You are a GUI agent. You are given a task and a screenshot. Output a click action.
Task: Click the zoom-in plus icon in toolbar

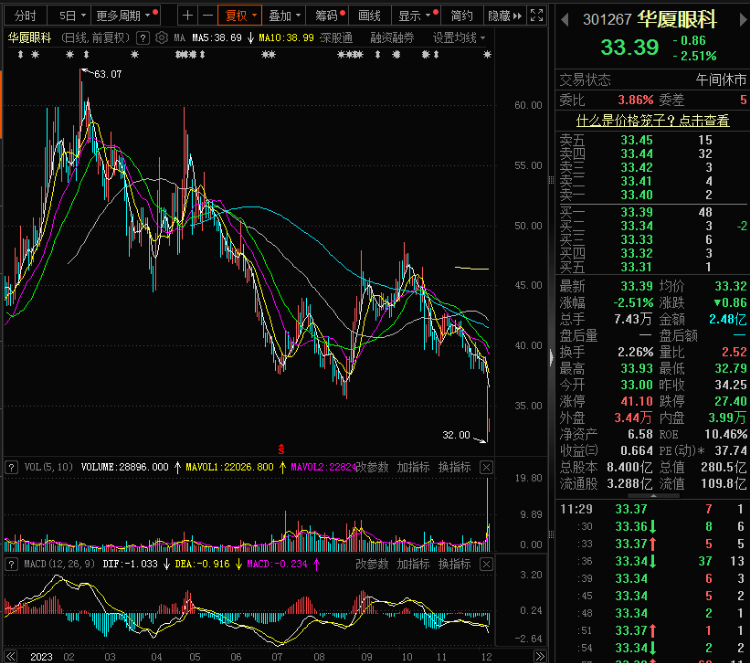click(x=188, y=16)
